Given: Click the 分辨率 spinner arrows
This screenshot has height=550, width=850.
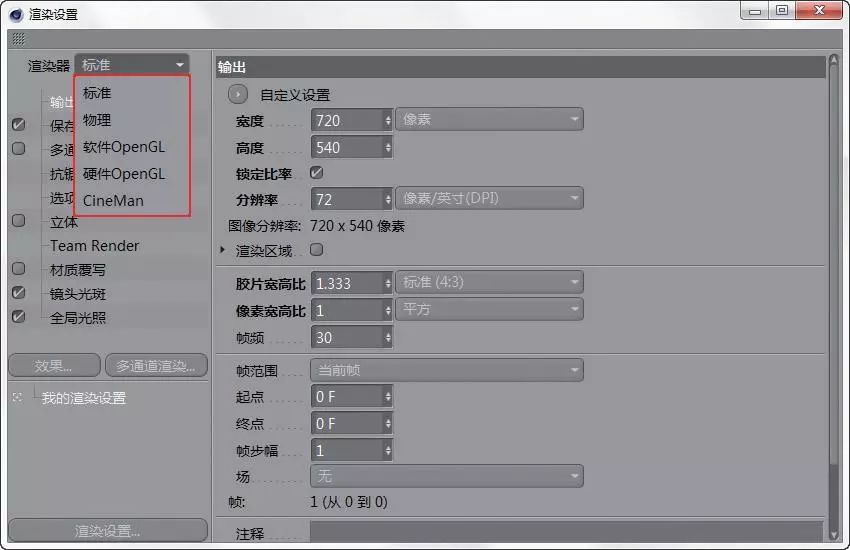Looking at the screenshot, I should [388, 199].
